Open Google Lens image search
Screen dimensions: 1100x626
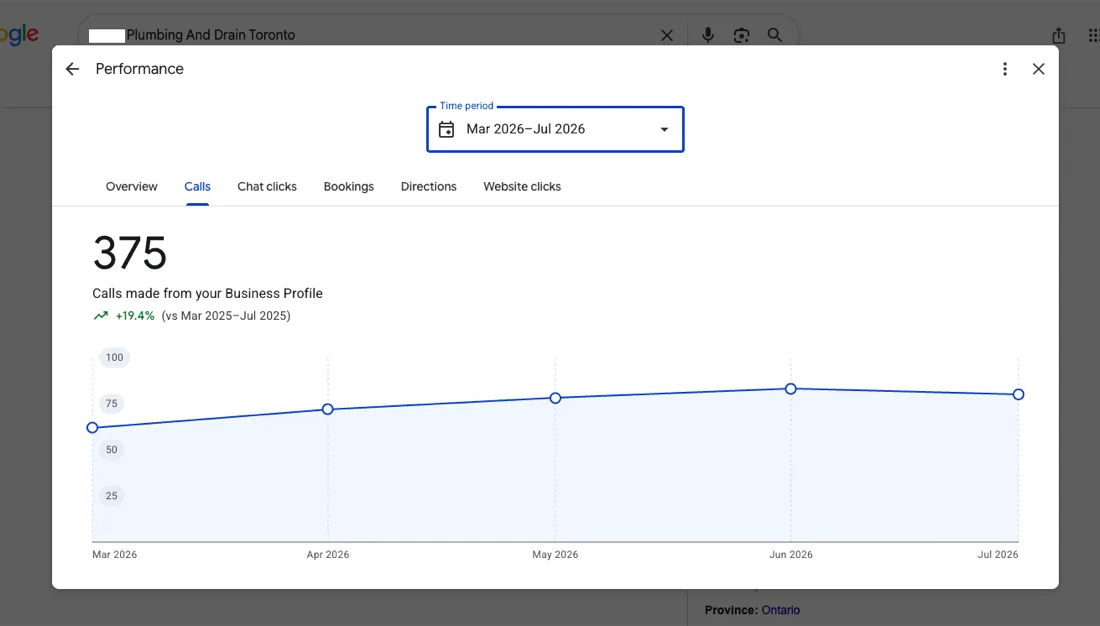pyautogui.click(x=742, y=35)
